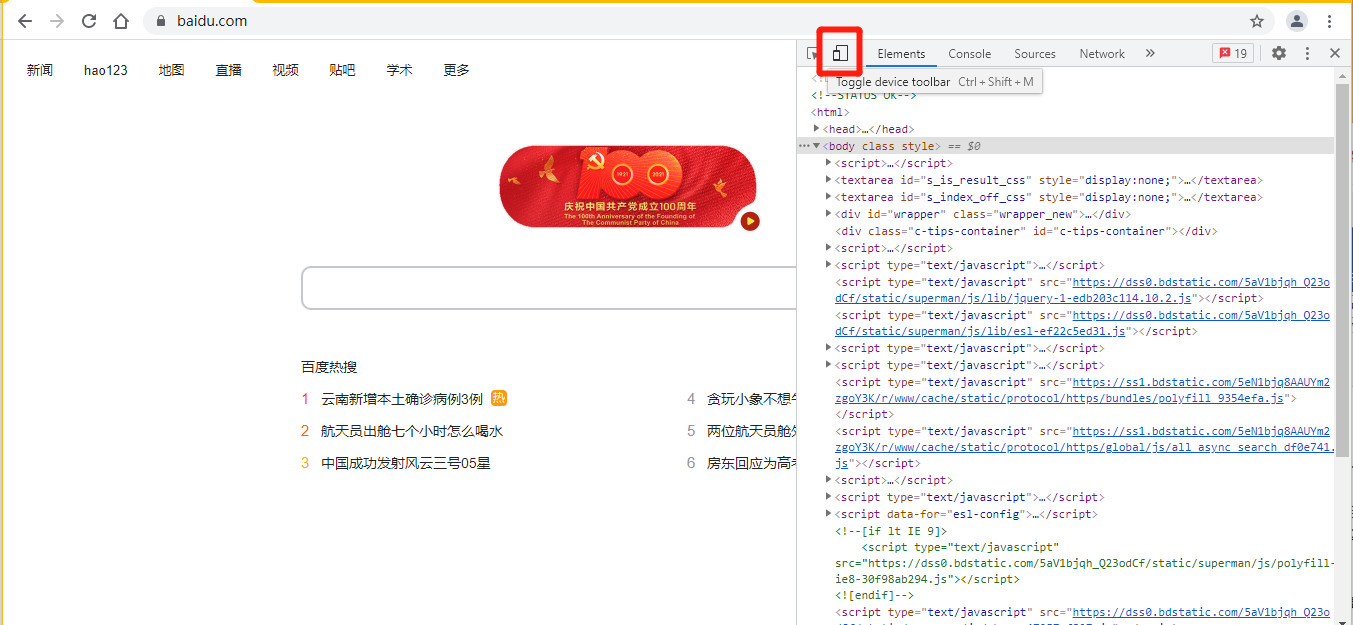1353x625 pixels.
Task: Open the 更多 navigation menu
Action: click(x=457, y=70)
